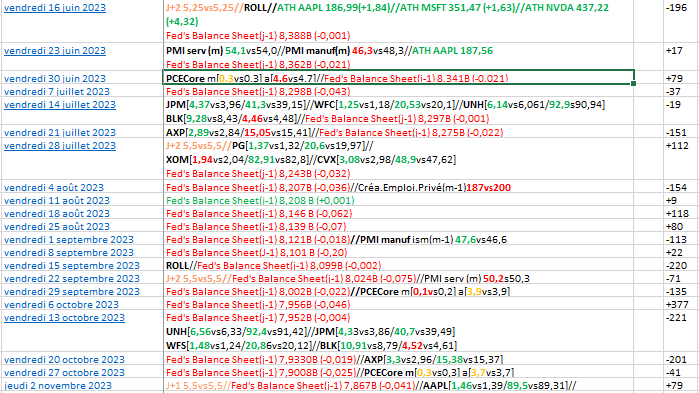Open the vendredi 13 octobre 2023 link
The height and width of the screenshot is (393, 699).
click(64, 318)
